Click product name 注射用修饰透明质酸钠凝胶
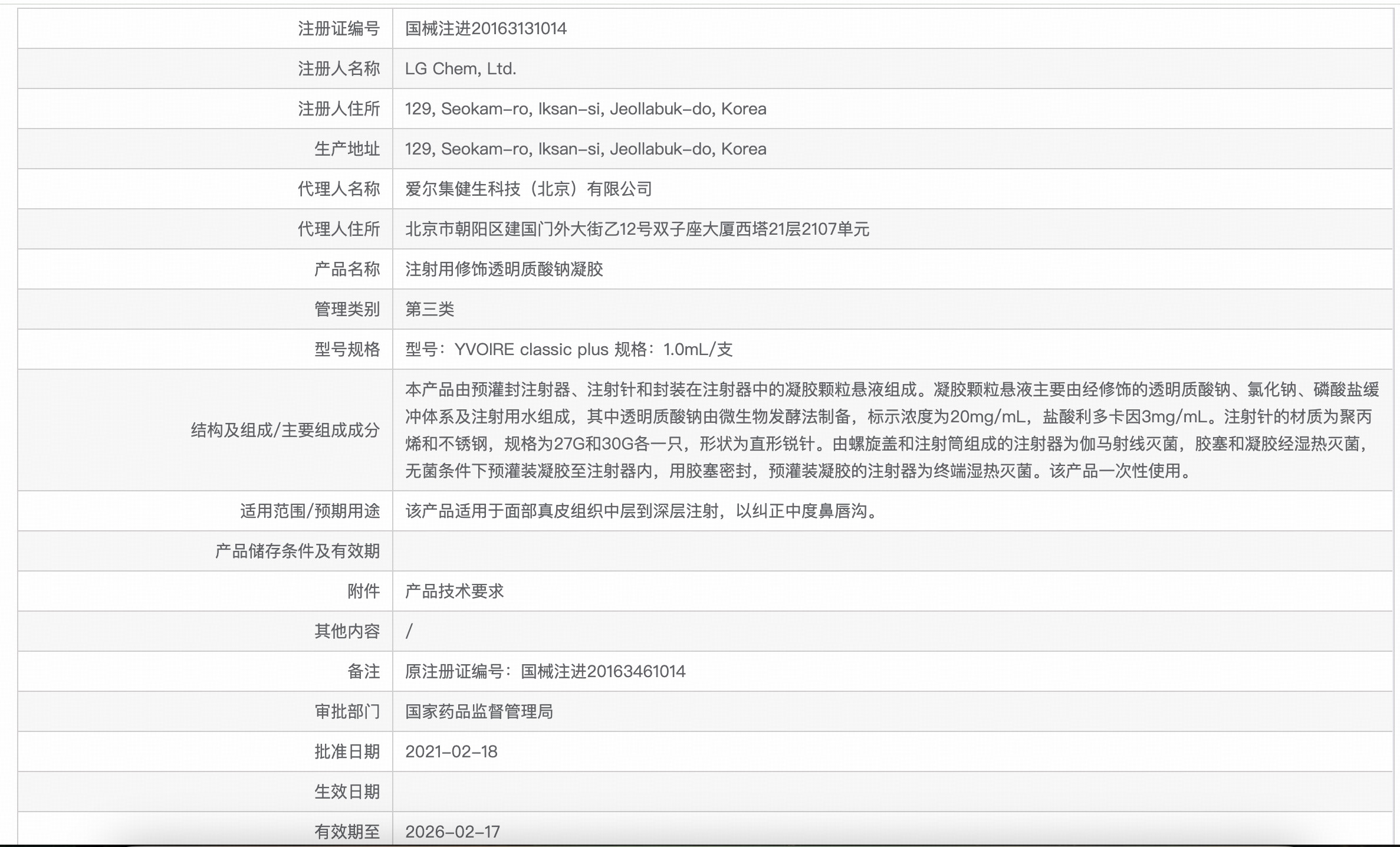The width and height of the screenshot is (1400, 847). click(504, 269)
